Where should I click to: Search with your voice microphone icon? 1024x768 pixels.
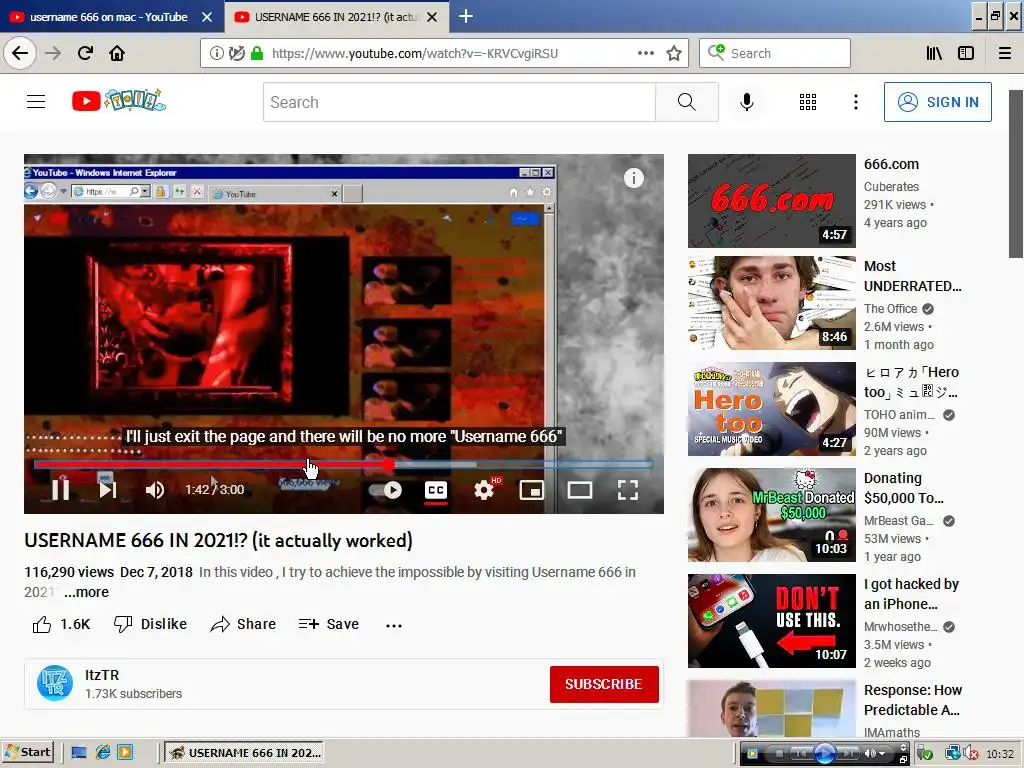pos(746,102)
